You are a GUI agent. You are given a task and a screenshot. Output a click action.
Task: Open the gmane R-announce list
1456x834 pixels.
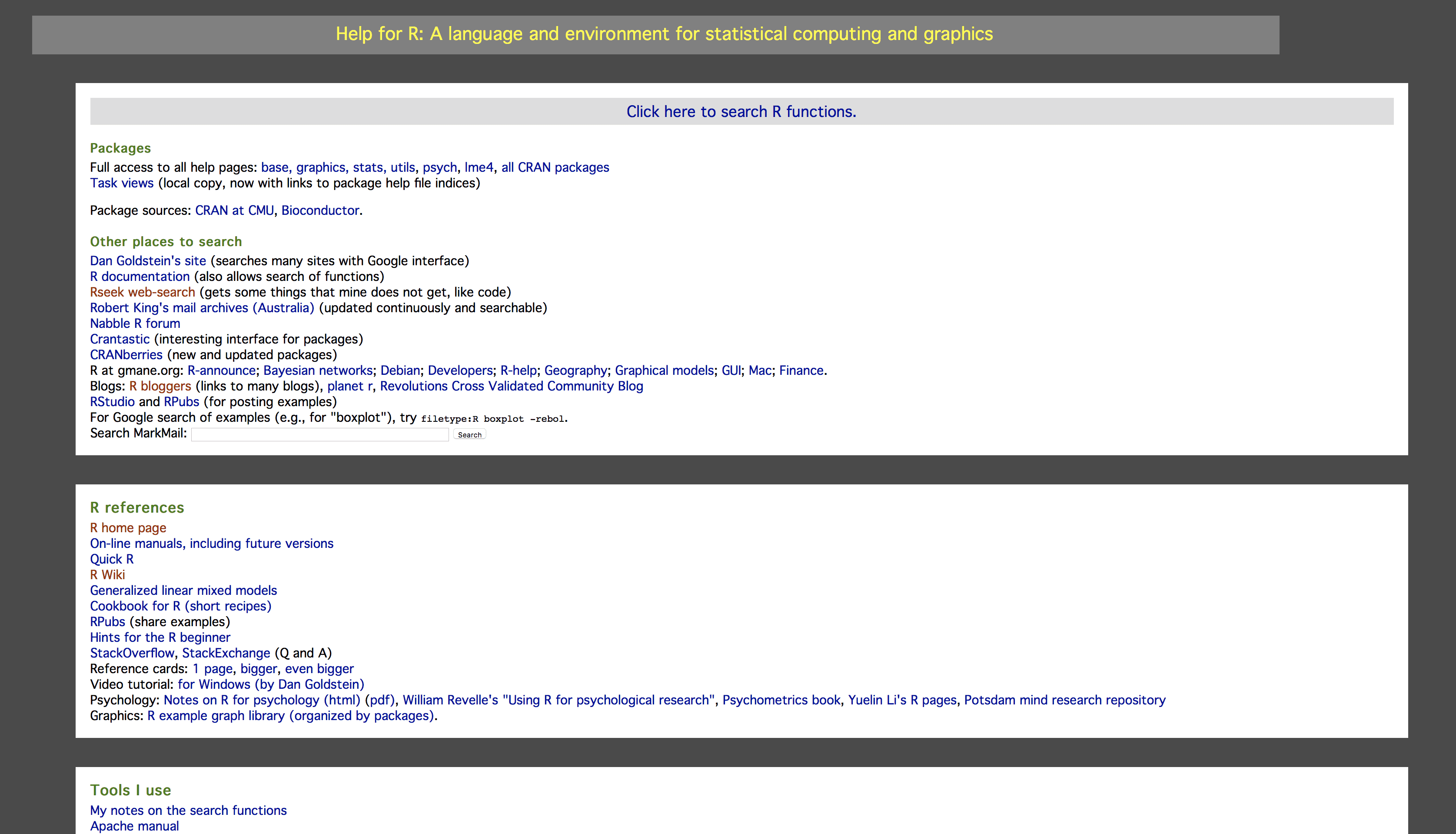[x=222, y=370]
